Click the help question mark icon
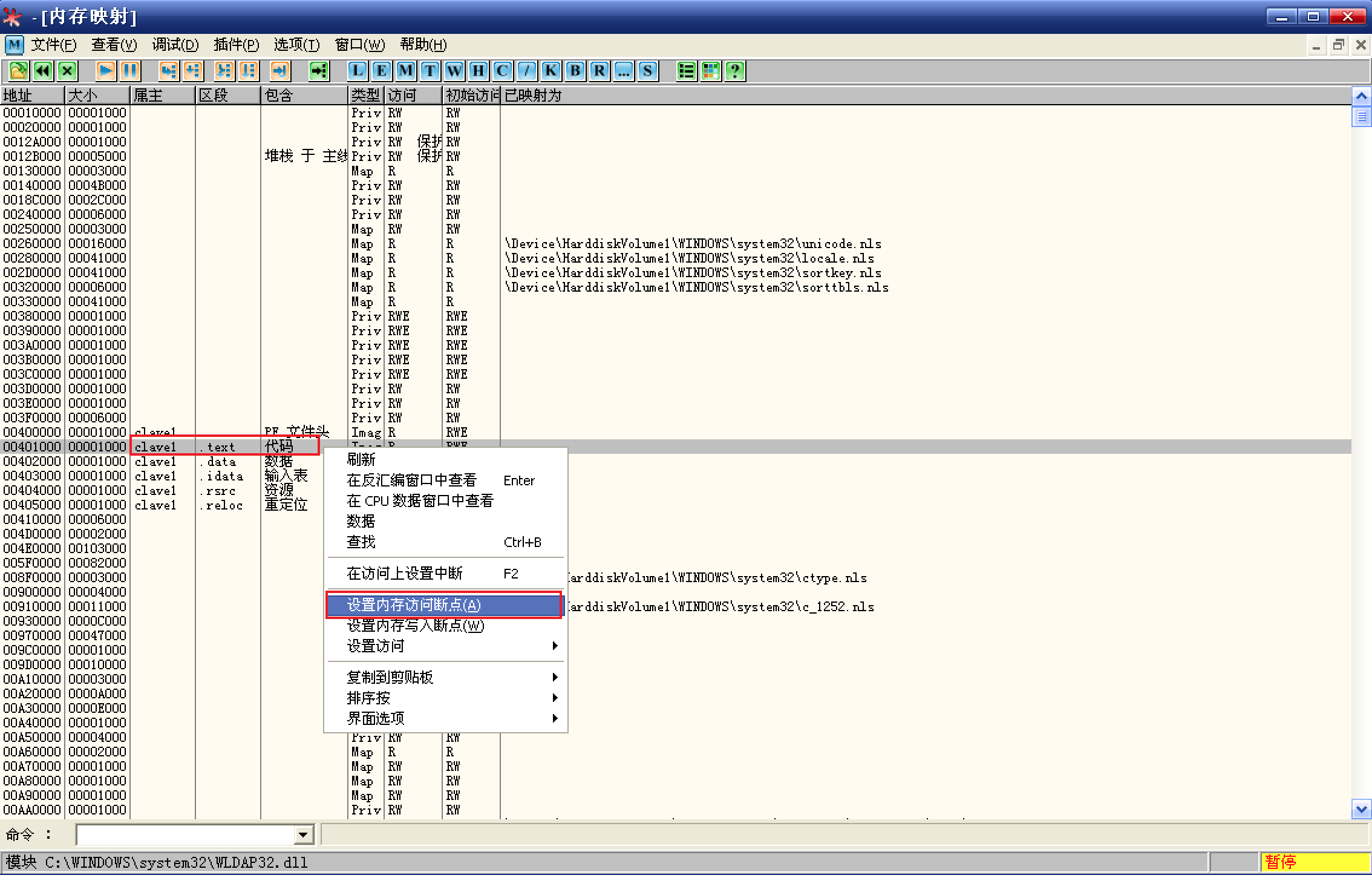Viewport: 1372px width, 875px height. [x=735, y=71]
